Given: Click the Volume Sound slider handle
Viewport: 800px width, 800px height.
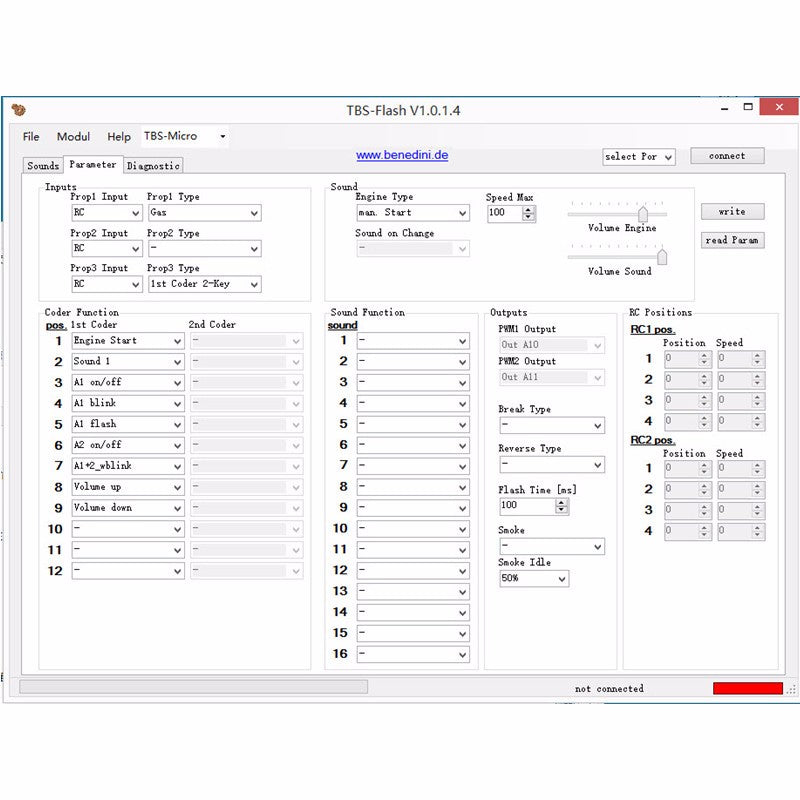Looking at the screenshot, I should coord(661,257).
